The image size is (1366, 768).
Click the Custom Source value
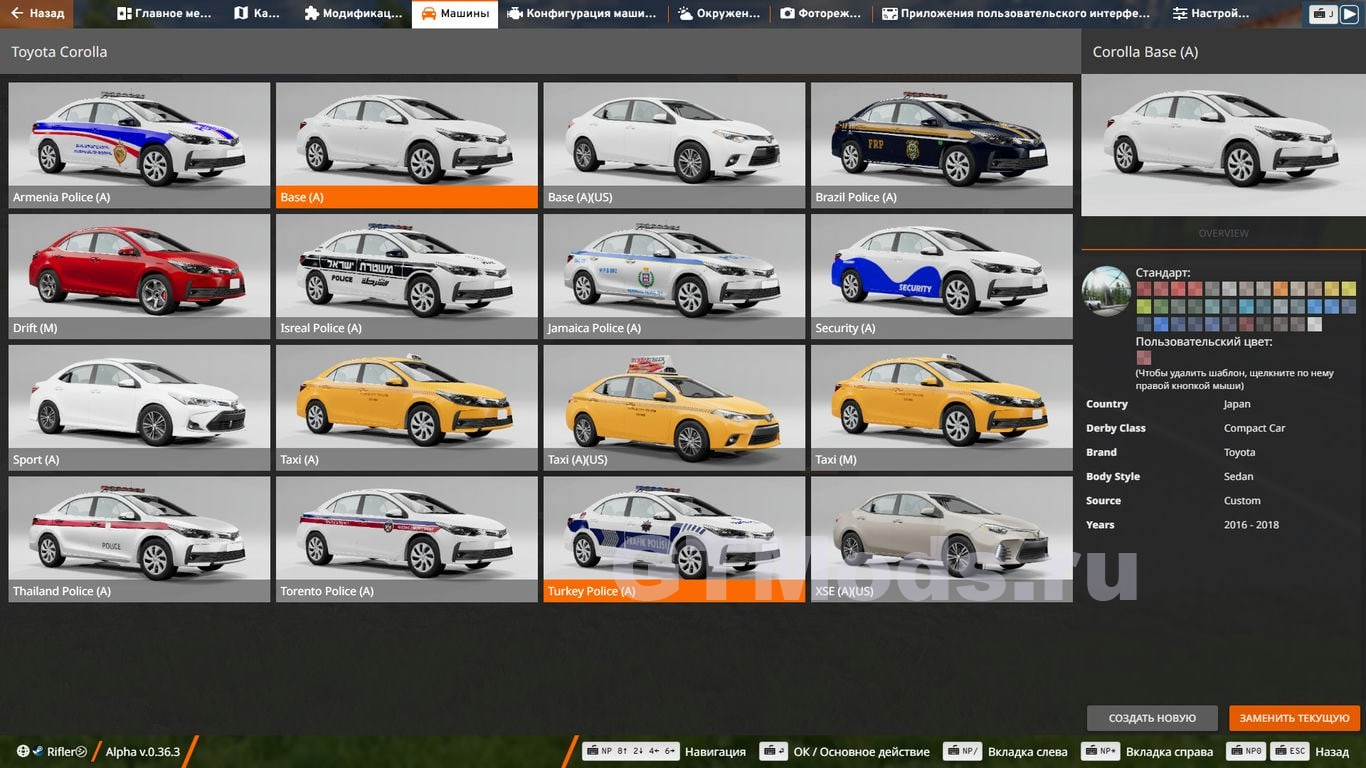coord(1242,500)
